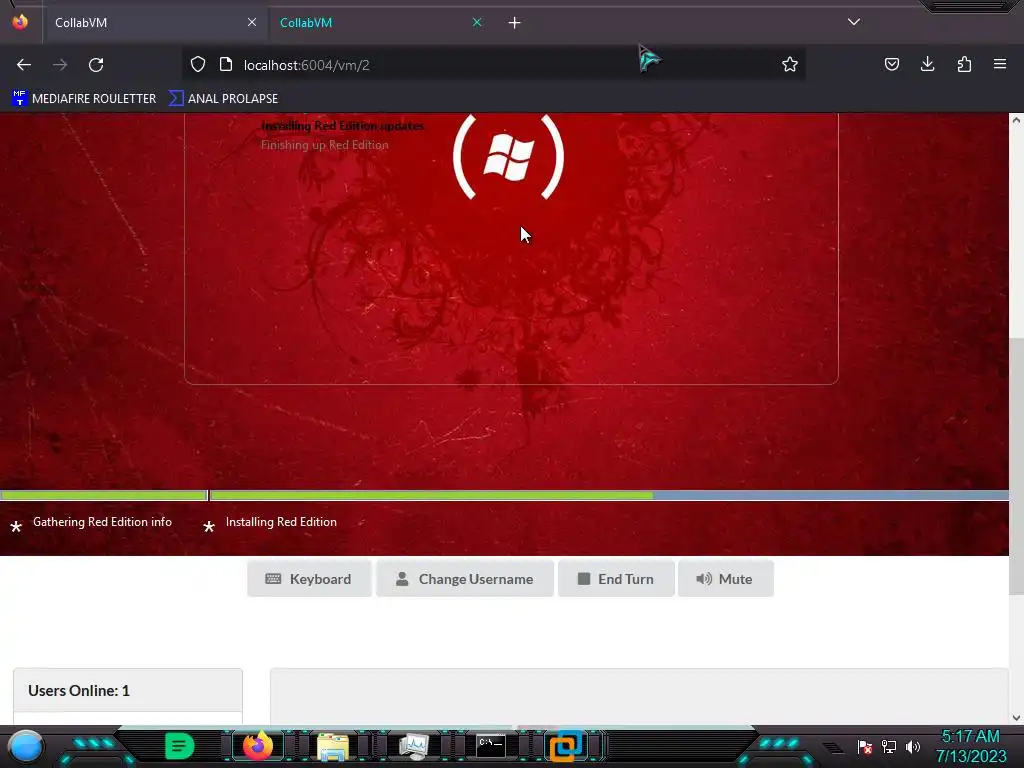The height and width of the screenshot is (768, 1024).
Task: Switch to the first CollabVM tab
Action: click(x=154, y=23)
